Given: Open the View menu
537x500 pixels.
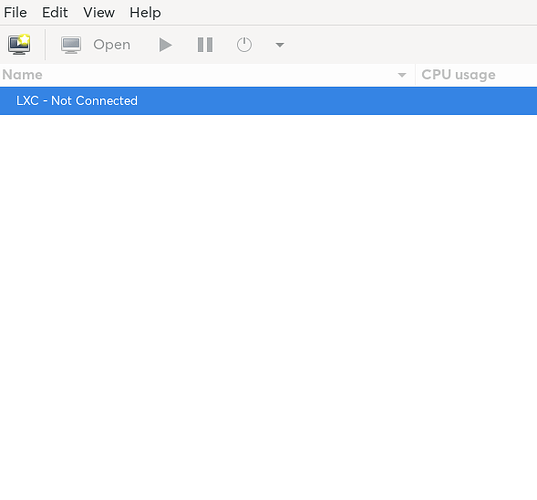Looking at the screenshot, I should click(99, 13).
